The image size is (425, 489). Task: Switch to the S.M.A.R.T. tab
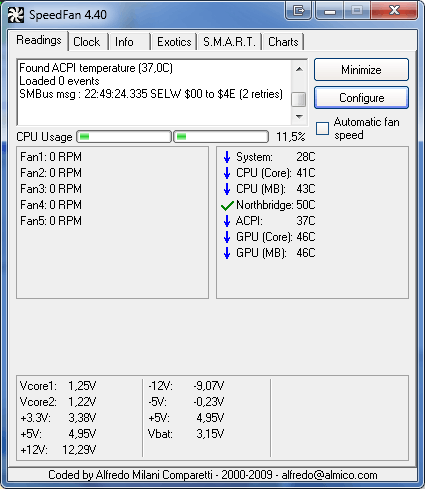pyautogui.click(x=229, y=42)
